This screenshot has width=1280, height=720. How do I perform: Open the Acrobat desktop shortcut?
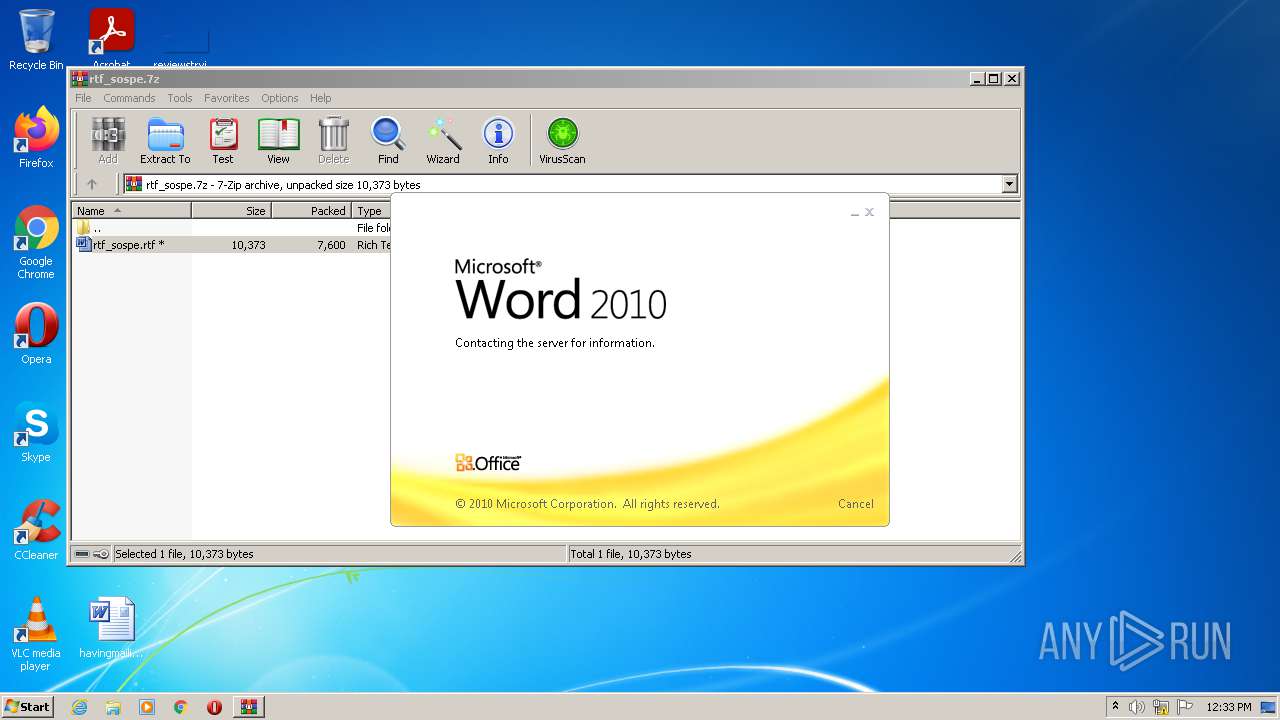pyautogui.click(x=112, y=39)
